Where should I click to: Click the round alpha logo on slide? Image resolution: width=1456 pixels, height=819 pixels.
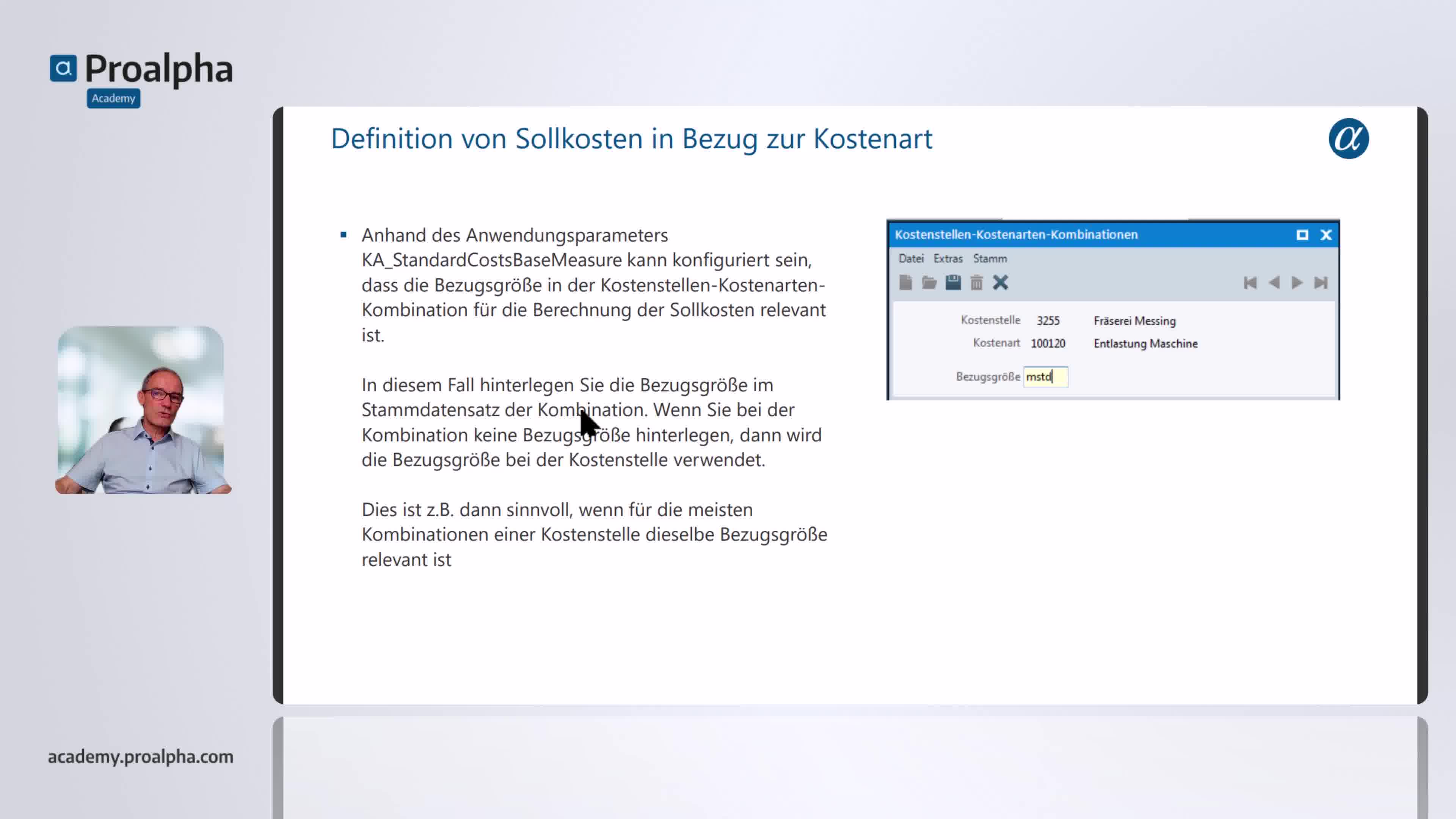pos(1349,138)
